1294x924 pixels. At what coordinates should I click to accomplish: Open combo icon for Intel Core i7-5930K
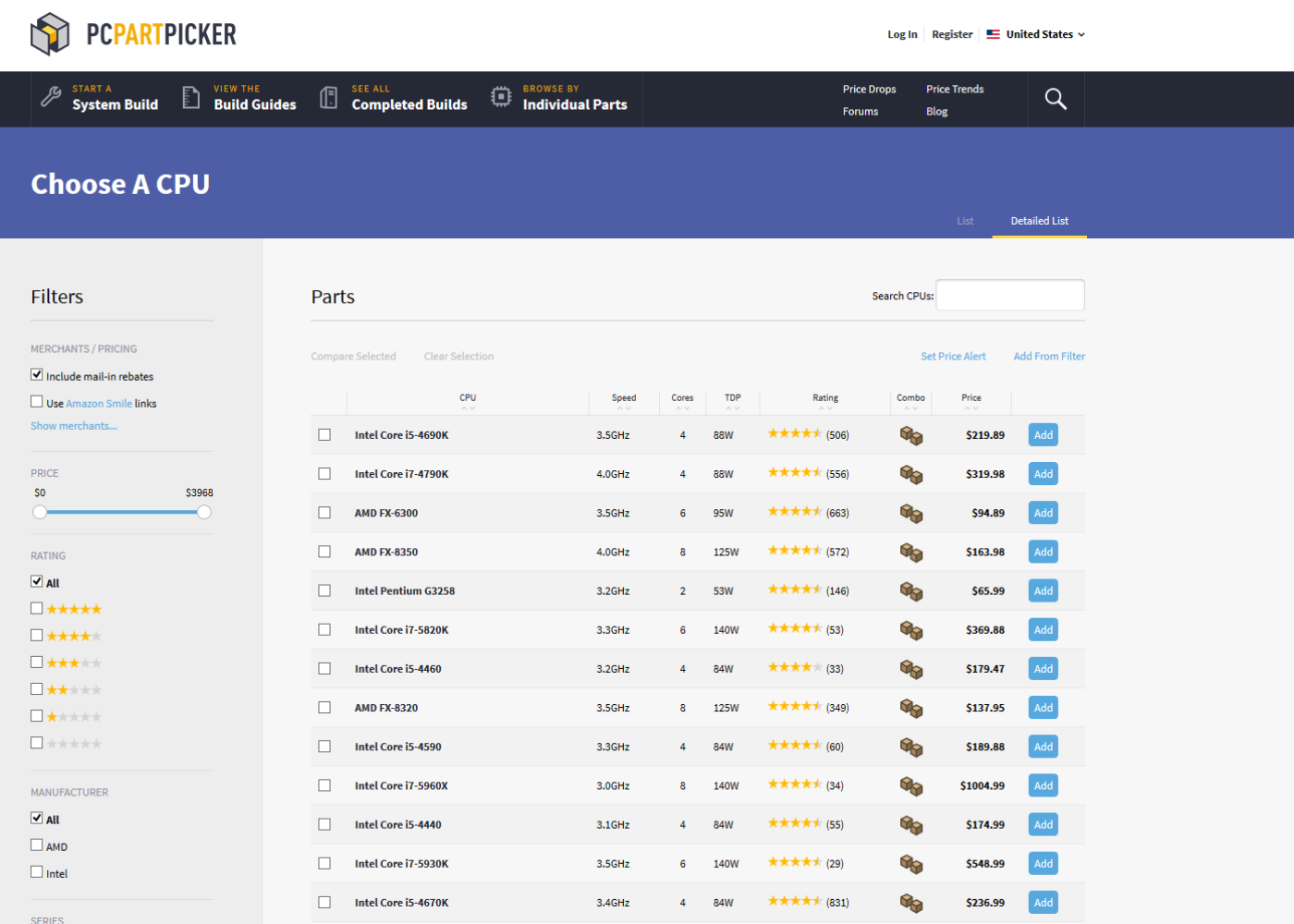(x=911, y=864)
